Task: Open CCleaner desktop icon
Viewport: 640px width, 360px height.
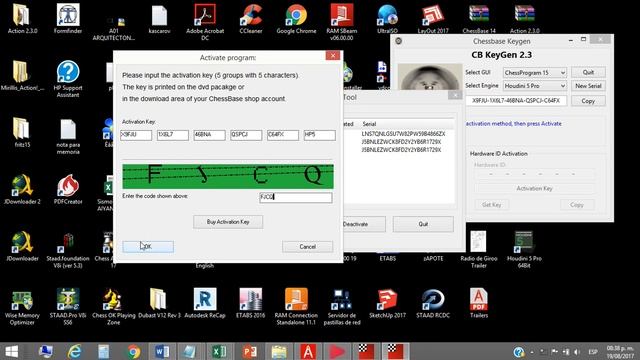Action: [x=251, y=19]
